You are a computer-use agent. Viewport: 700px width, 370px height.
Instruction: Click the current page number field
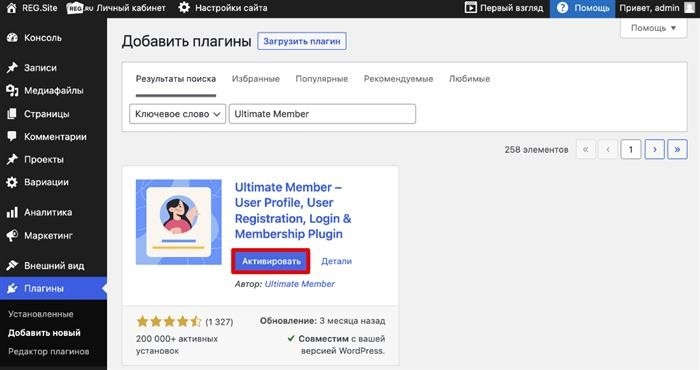pyautogui.click(x=631, y=150)
